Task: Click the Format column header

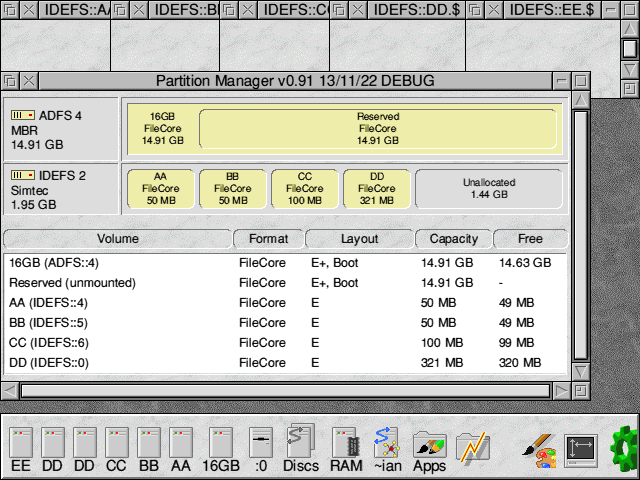Action: (x=269, y=239)
